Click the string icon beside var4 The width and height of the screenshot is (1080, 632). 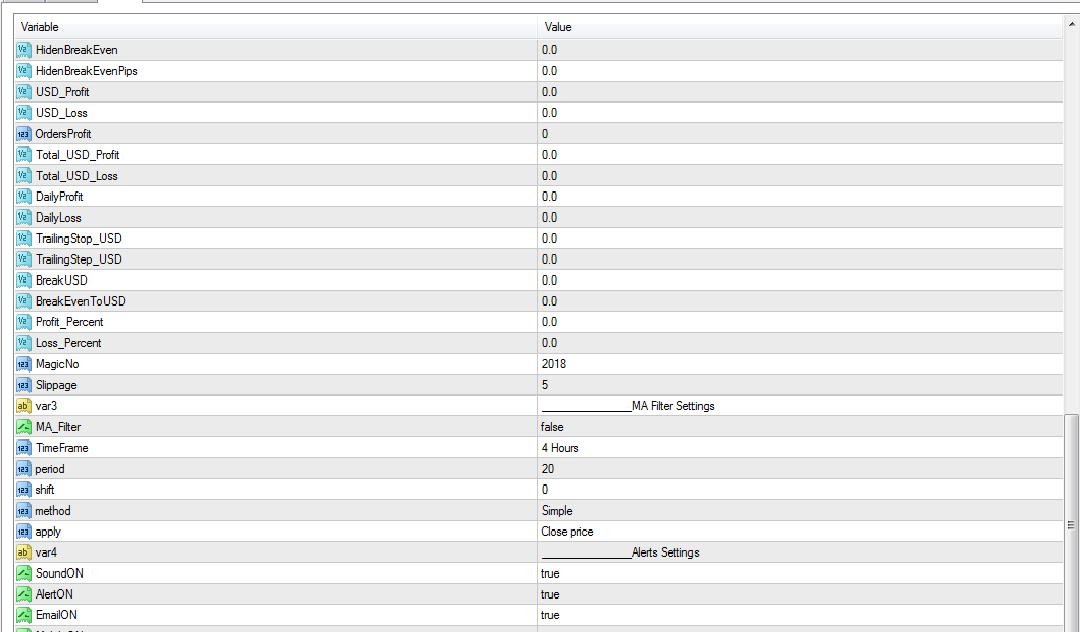[23, 553]
